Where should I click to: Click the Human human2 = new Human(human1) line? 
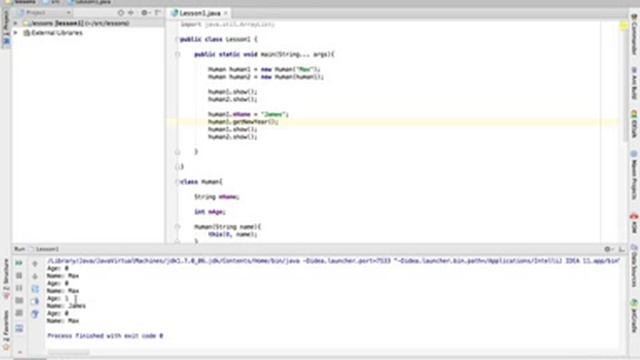(266, 77)
